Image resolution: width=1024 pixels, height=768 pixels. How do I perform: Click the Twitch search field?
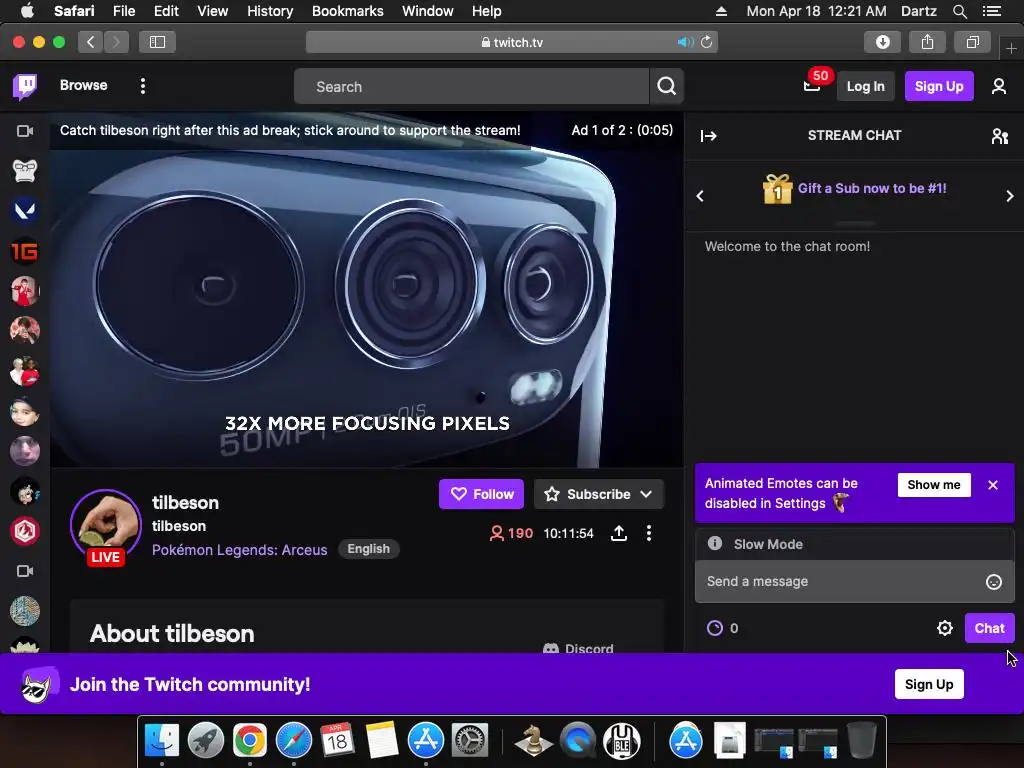point(472,86)
